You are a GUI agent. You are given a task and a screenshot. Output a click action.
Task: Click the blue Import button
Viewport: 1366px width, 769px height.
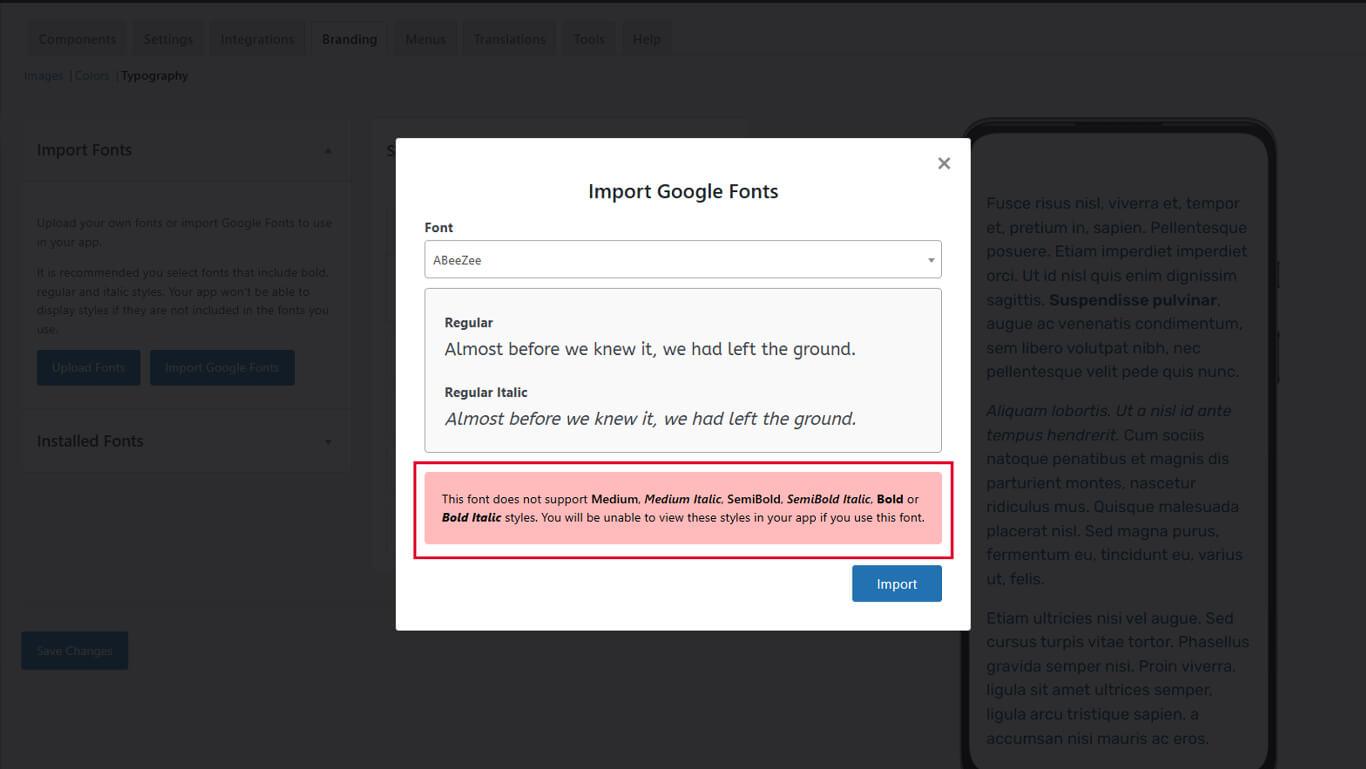(x=896, y=584)
